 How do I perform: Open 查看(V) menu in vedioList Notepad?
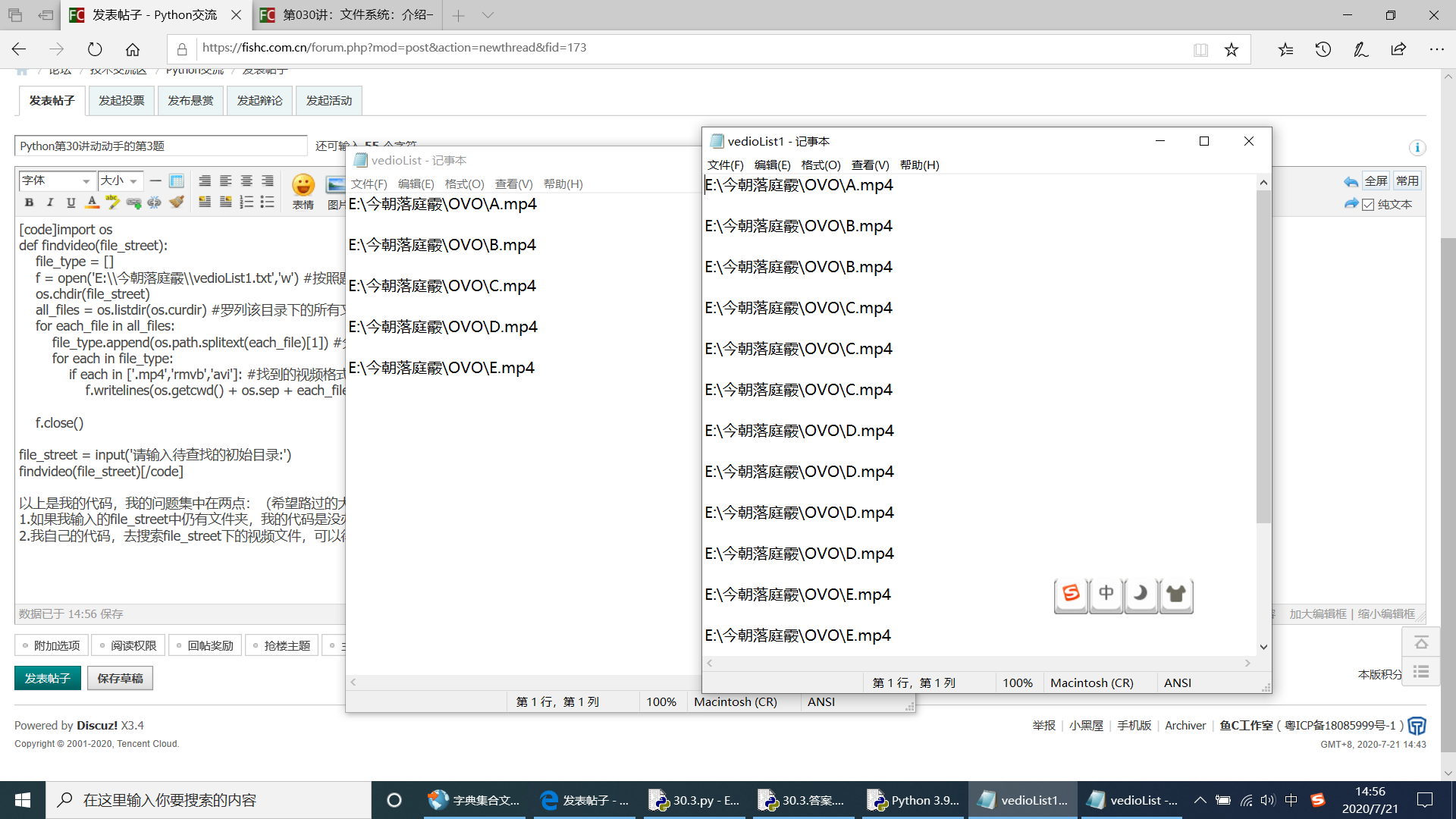pos(513,184)
